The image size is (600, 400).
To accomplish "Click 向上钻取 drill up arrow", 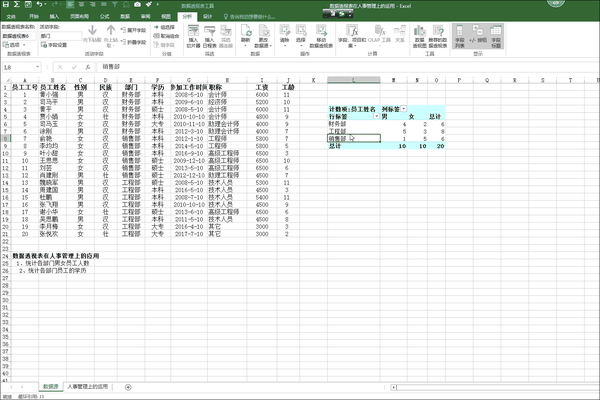I will point(111,36).
